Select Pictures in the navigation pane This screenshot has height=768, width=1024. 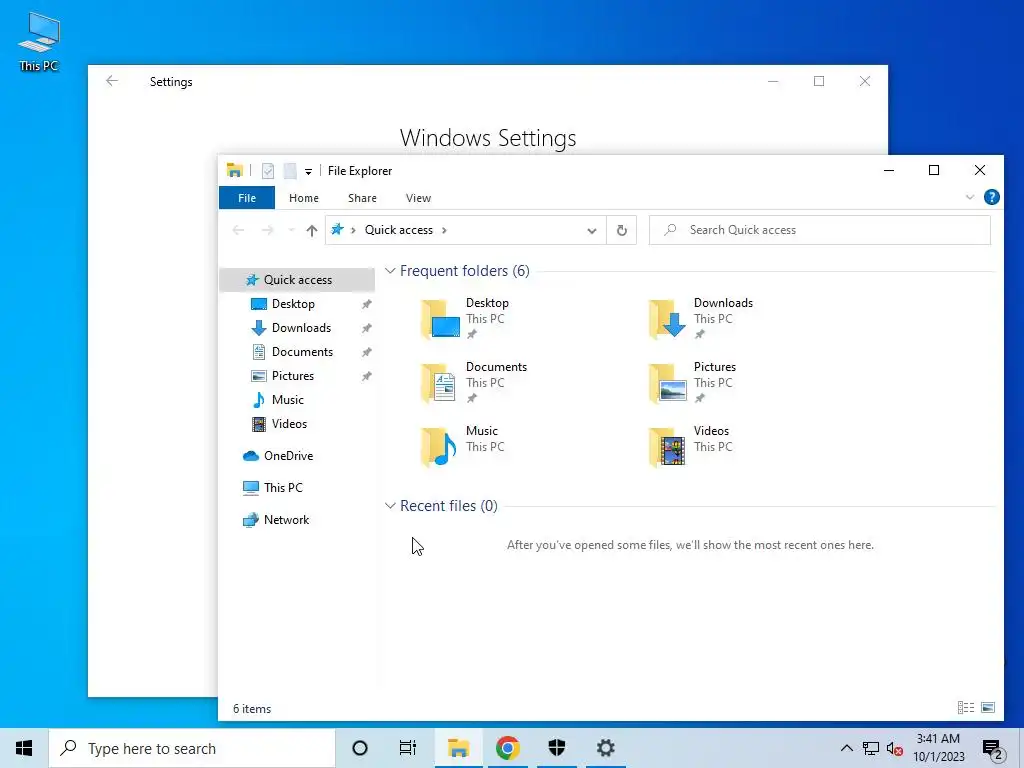pyautogui.click(x=292, y=376)
